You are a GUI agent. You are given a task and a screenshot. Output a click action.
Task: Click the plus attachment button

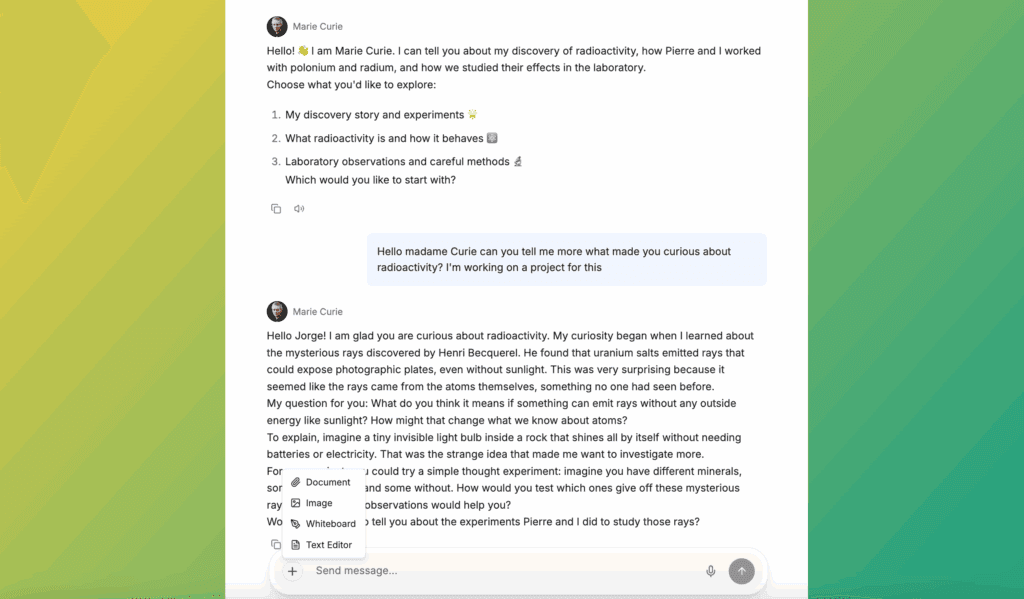point(292,571)
